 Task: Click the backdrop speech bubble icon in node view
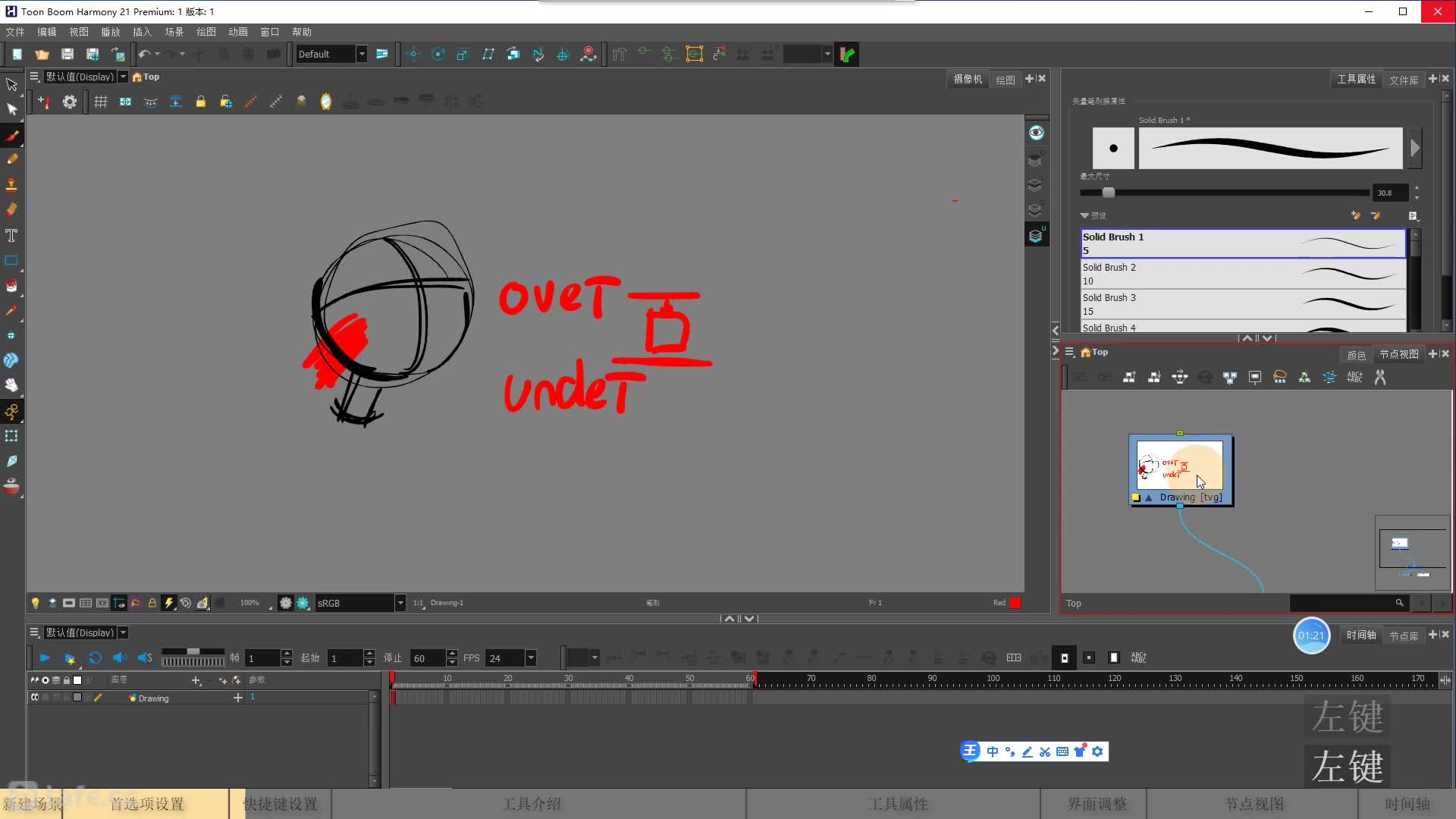1280,377
